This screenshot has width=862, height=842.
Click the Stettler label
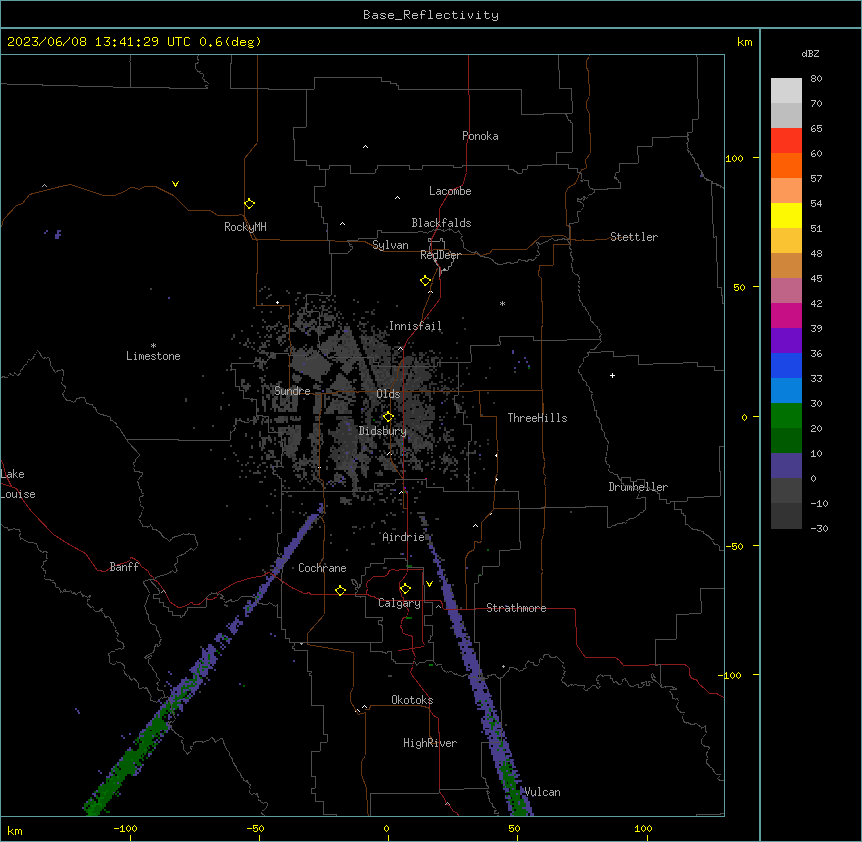(x=634, y=237)
